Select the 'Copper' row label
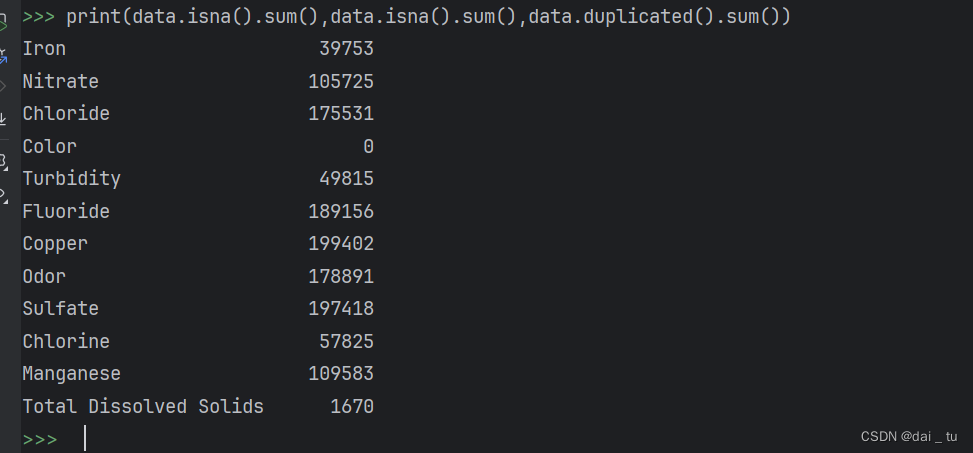Image resolution: width=973 pixels, height=453 pixels. [x=55, y=244]
